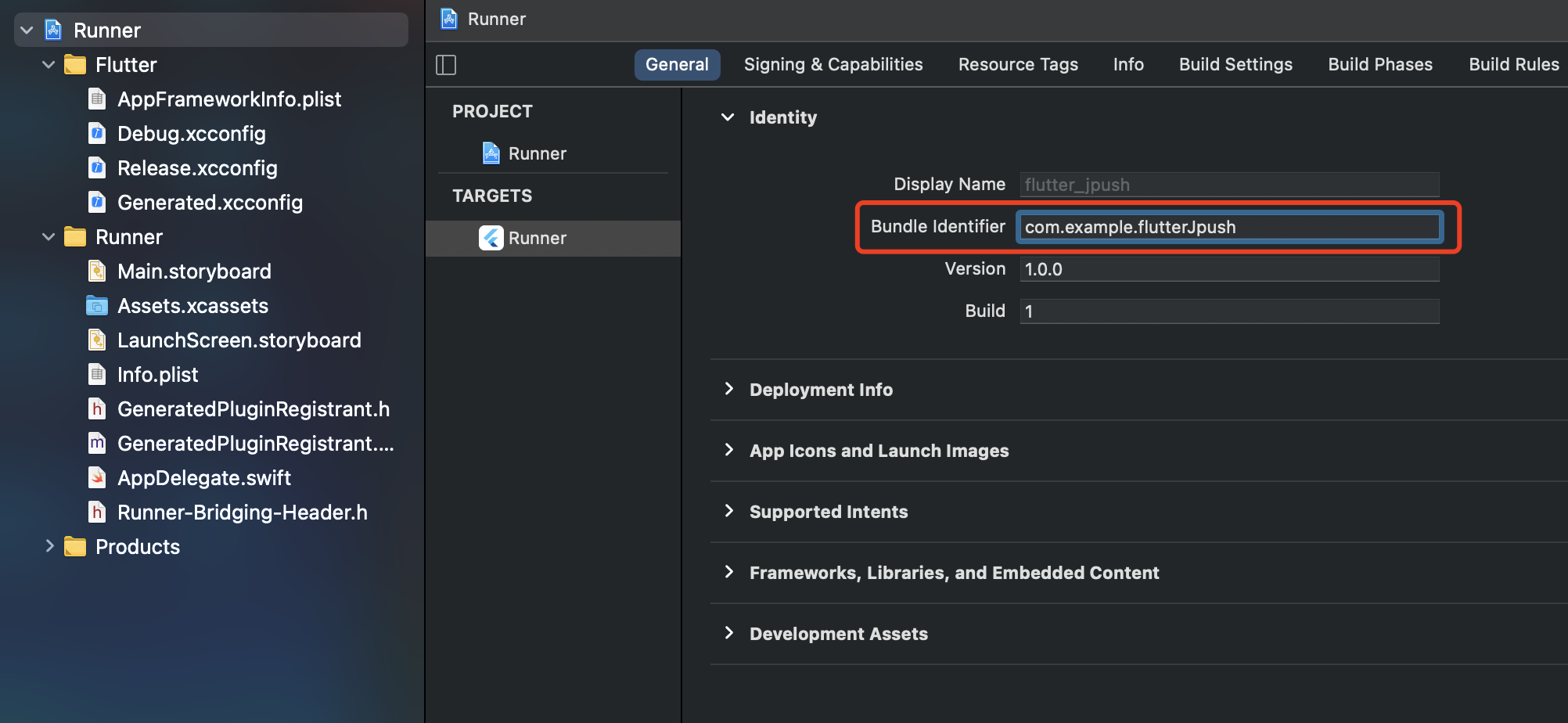Click the Runner title in editor header
Viewport: 1568px width, 723px height.
(x=497, y=19)
